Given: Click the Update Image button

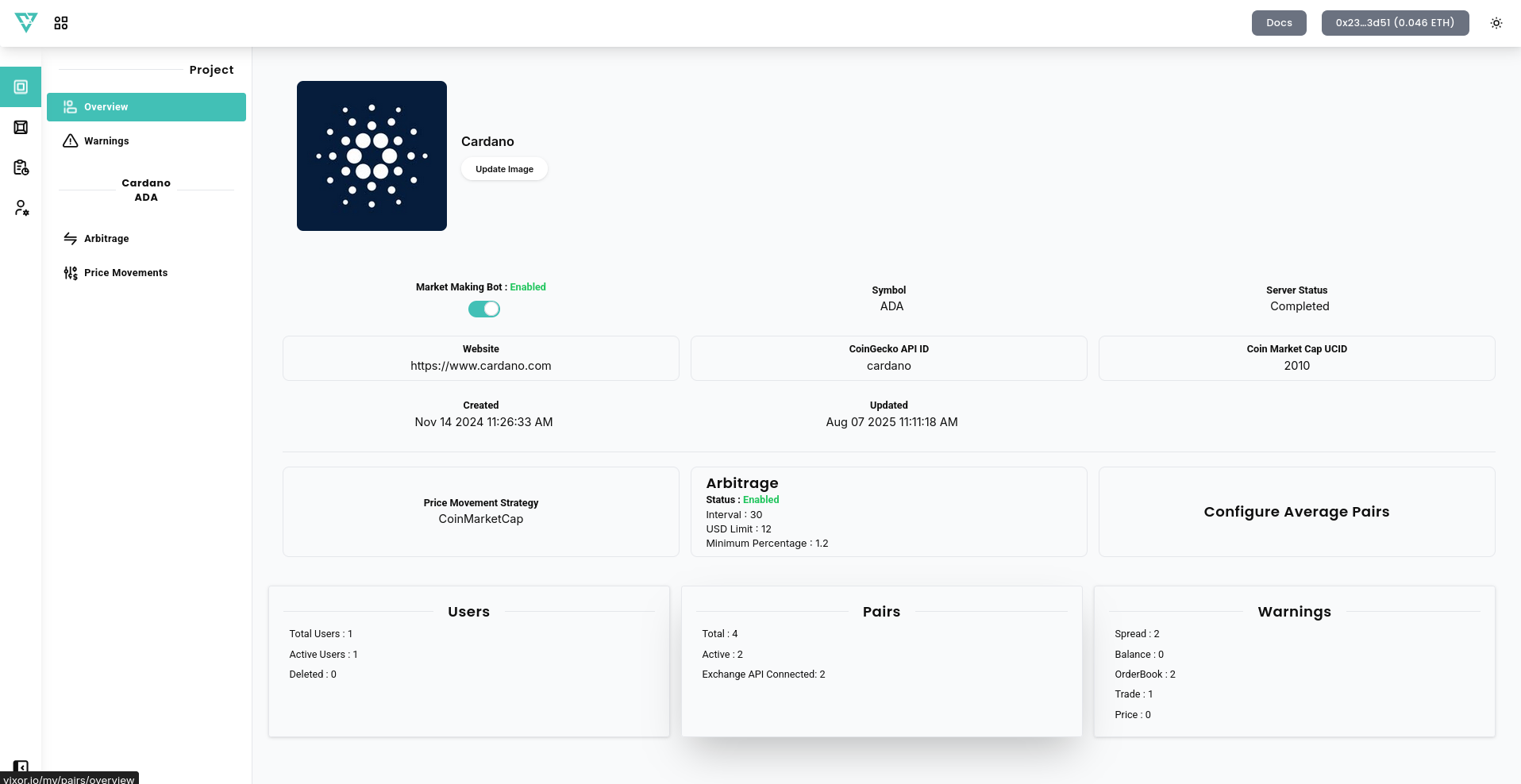Looking at the screenshot, I should pyautogui.click(x=504, y=169).
